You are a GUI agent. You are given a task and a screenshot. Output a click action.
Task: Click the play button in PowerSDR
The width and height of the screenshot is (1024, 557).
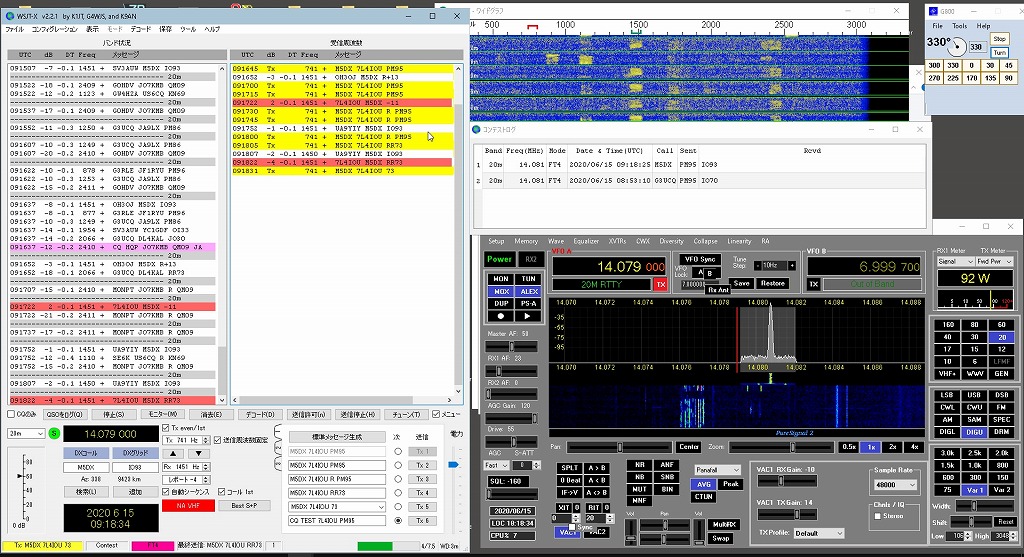[528, 316]
